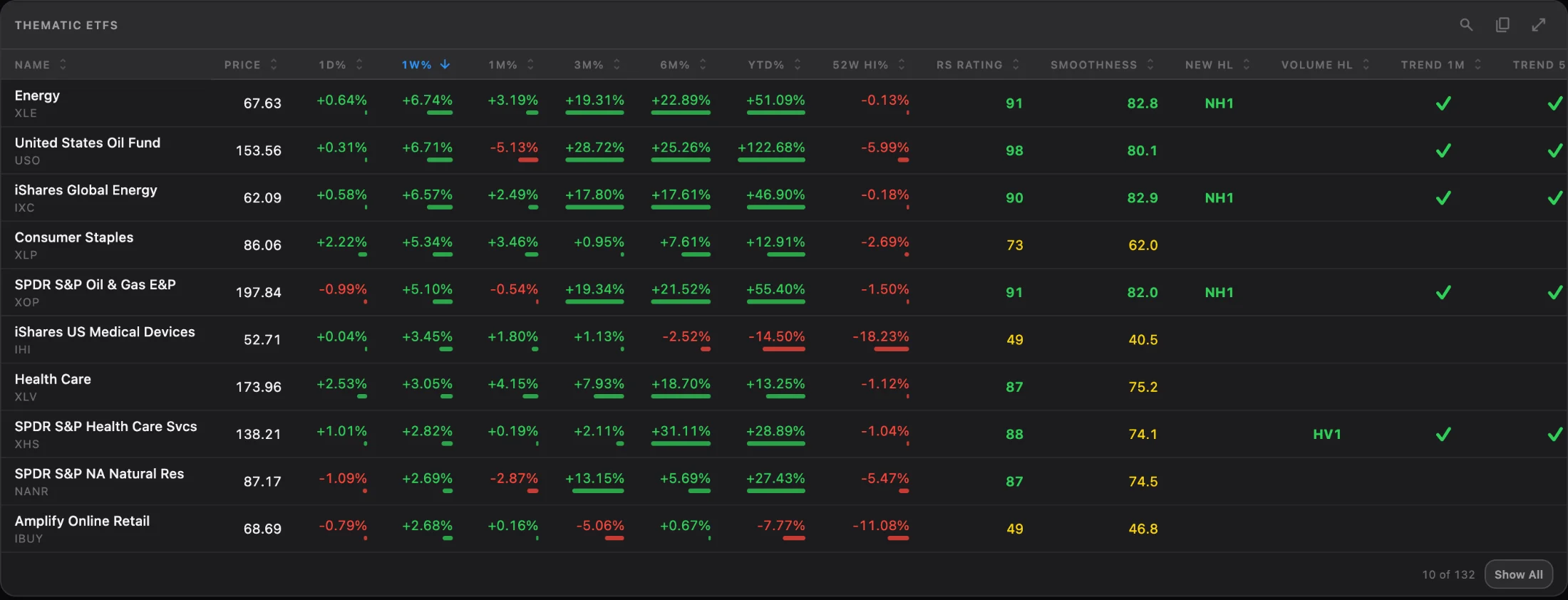The width and height of the screenshot is (1568, 600).
Task: Click the sort arrows beside NEW HL
Action: (1246, 65)
